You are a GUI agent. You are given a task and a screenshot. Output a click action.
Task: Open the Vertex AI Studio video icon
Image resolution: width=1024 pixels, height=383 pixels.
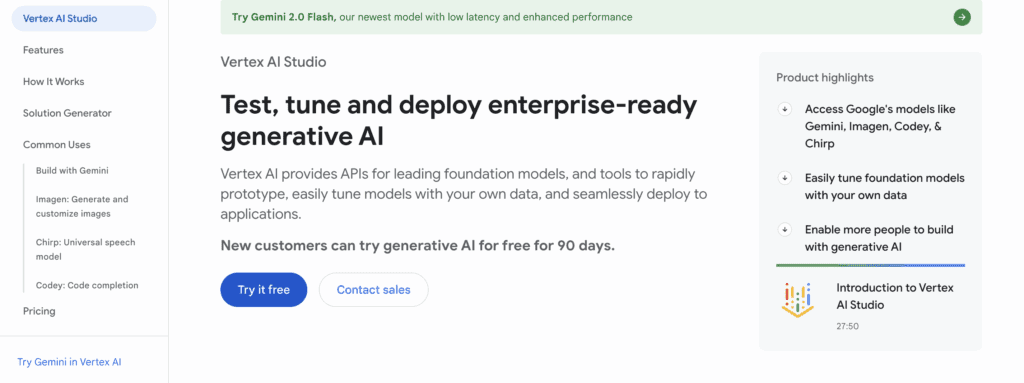click(x=797, y=300)
